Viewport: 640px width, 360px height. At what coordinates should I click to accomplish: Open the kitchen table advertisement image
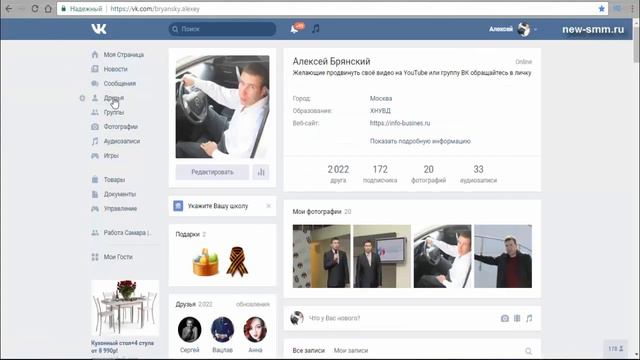pyautogui.click(x=125, y=308)
